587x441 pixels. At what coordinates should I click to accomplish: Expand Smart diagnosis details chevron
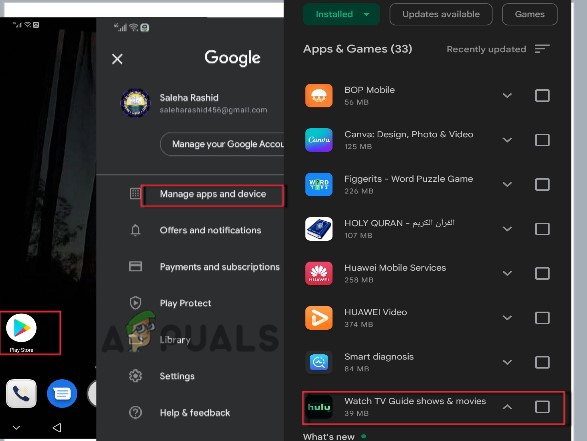point(507,362)
